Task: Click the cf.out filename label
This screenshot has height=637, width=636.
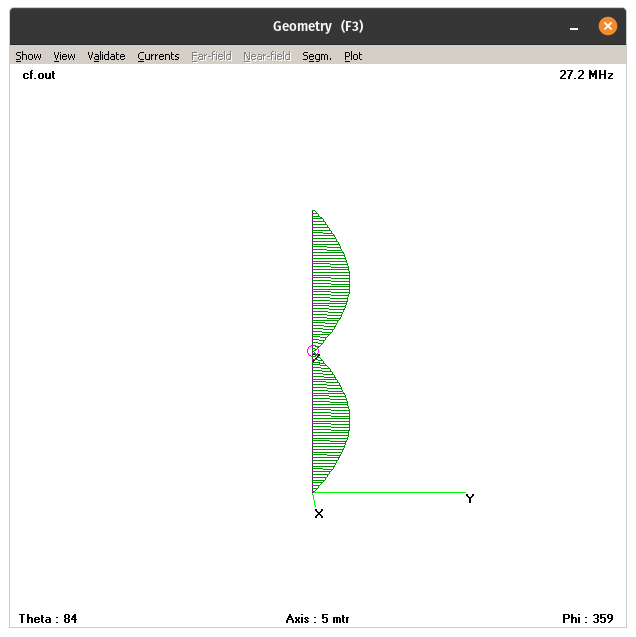Action: tap(39, 75)
